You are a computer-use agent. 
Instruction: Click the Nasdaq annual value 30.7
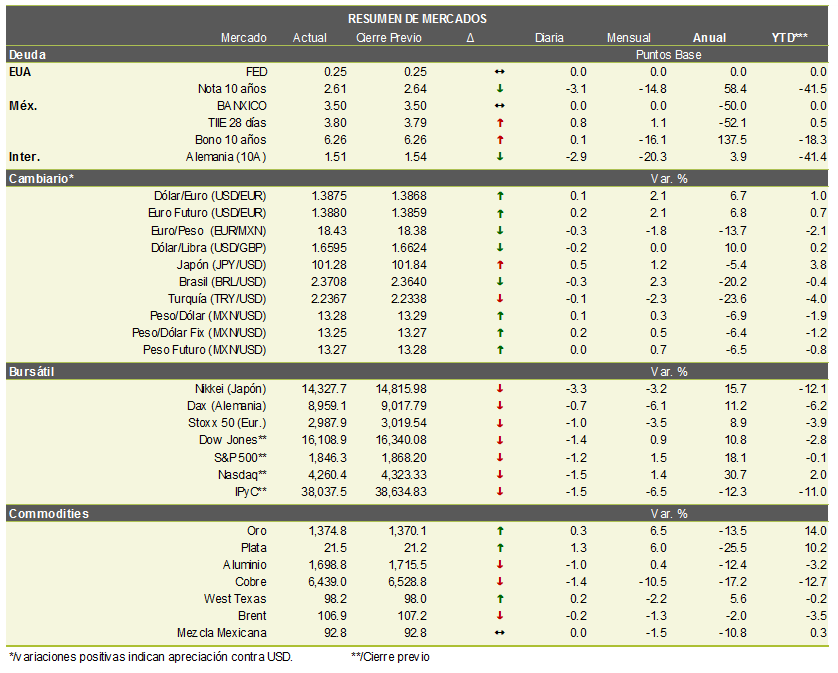click(x=735, y=474)
